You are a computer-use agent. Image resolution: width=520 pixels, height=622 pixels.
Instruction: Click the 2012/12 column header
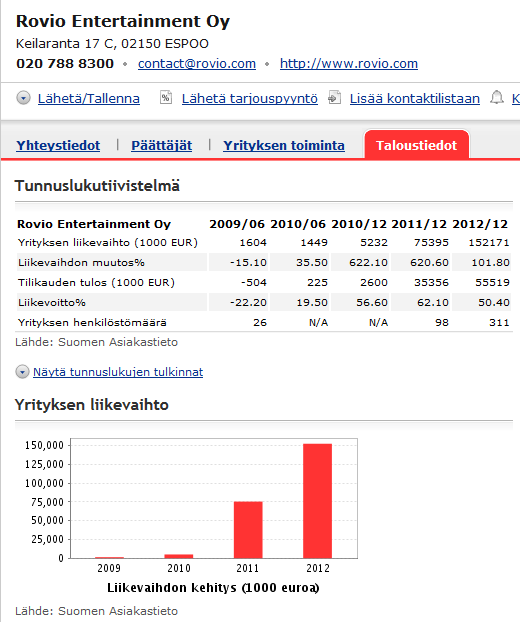(x=480, y=224)
